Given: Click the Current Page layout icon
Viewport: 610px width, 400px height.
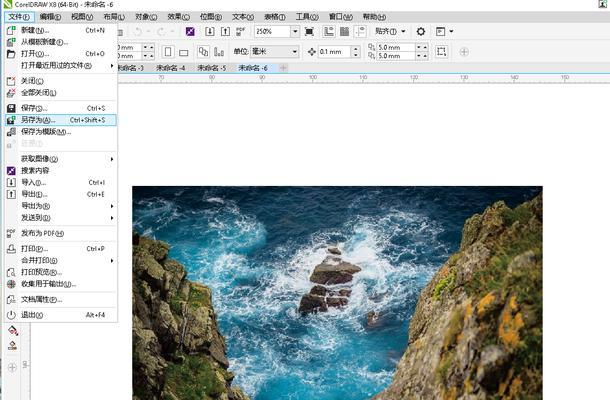Looking at the screenshot, I should click(219, 52).
